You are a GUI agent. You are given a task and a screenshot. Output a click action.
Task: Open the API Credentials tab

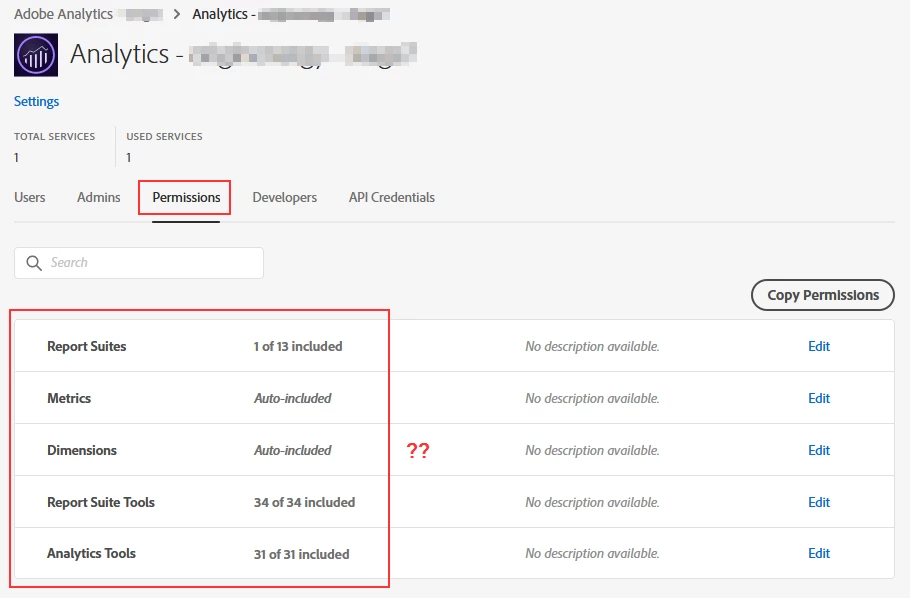point(392,197)
